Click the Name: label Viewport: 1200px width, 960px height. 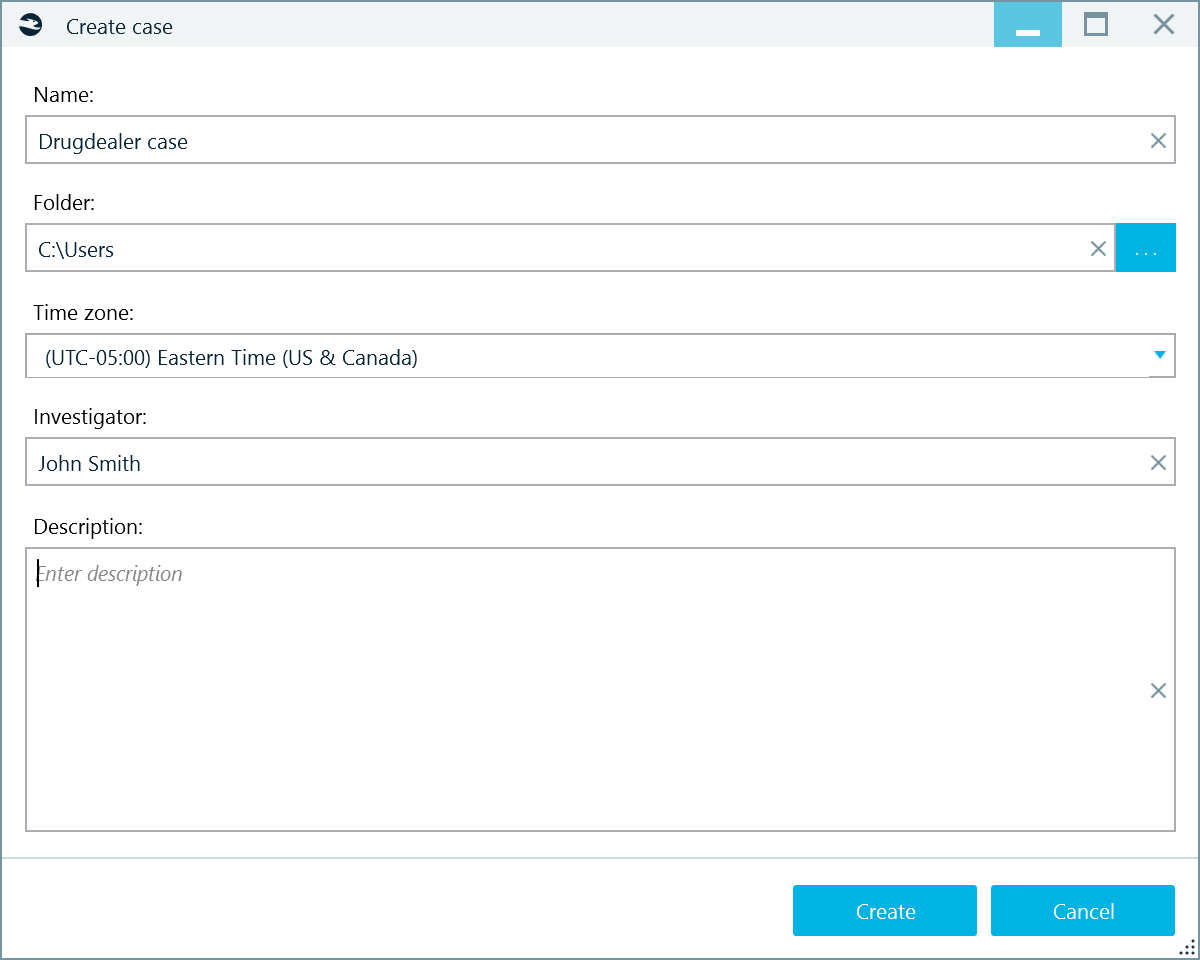click(63, 95)
